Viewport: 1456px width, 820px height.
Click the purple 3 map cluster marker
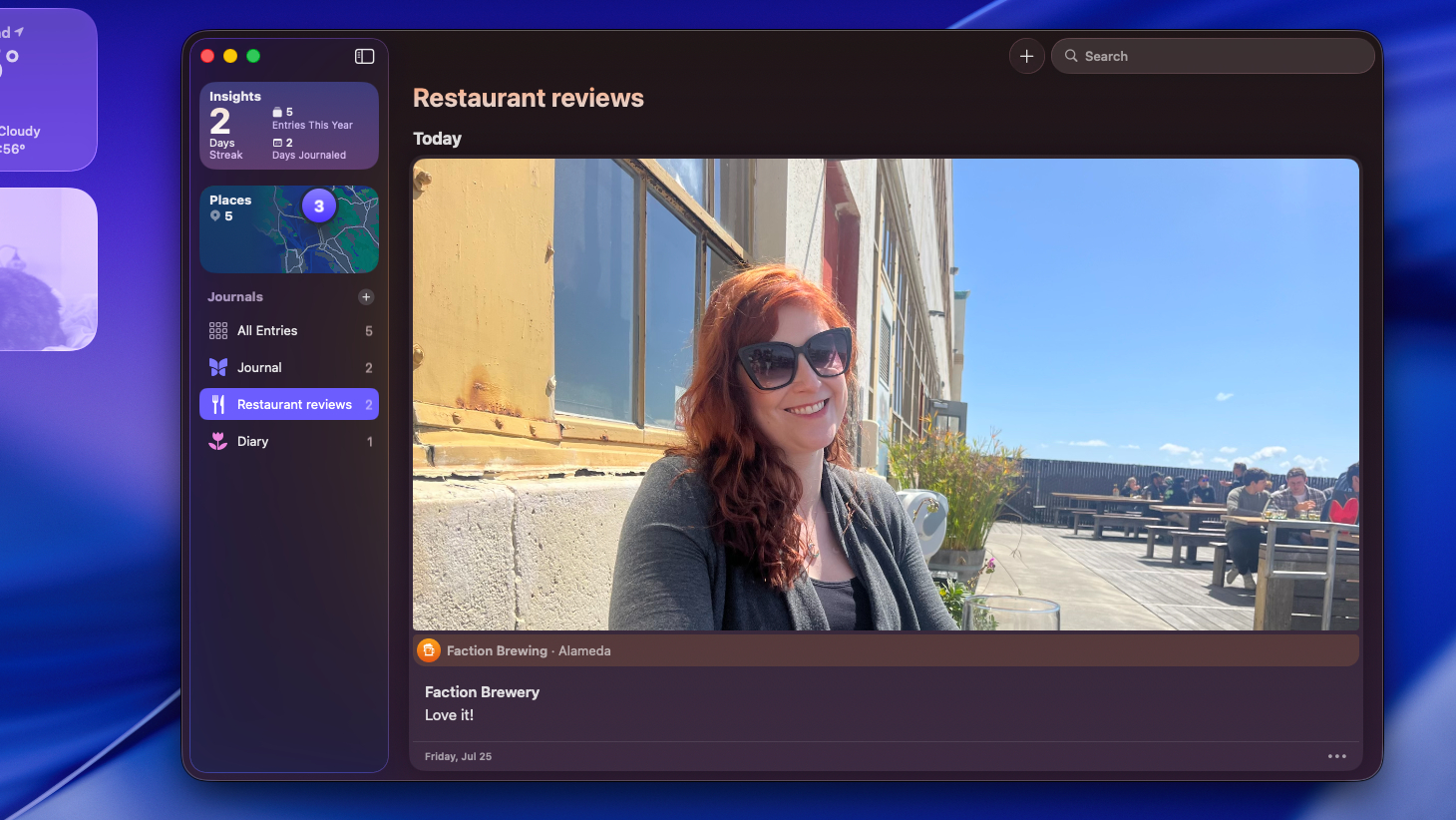pos(319,206)
